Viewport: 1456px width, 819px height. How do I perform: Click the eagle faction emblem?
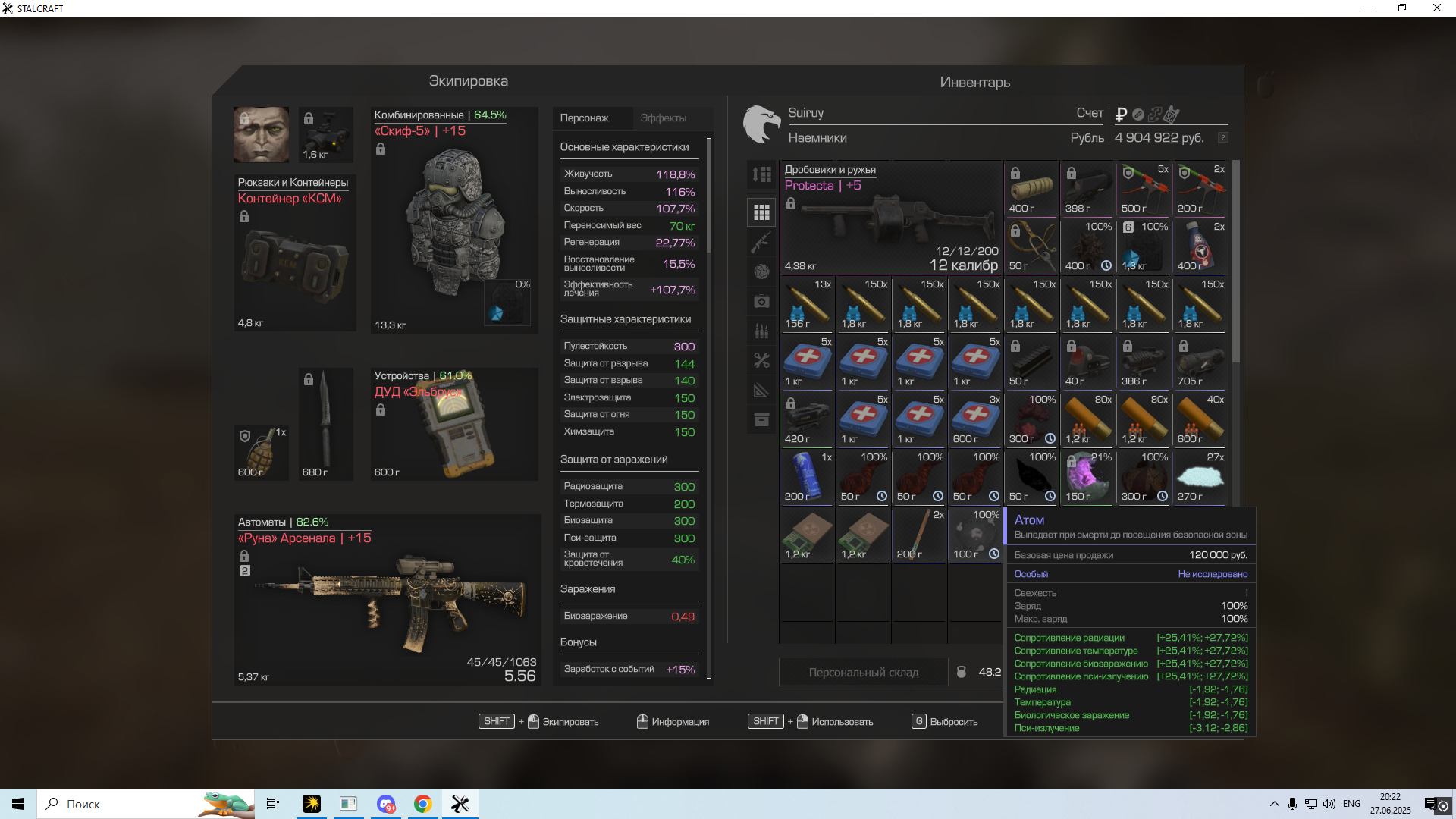click(x=761, y=124)
